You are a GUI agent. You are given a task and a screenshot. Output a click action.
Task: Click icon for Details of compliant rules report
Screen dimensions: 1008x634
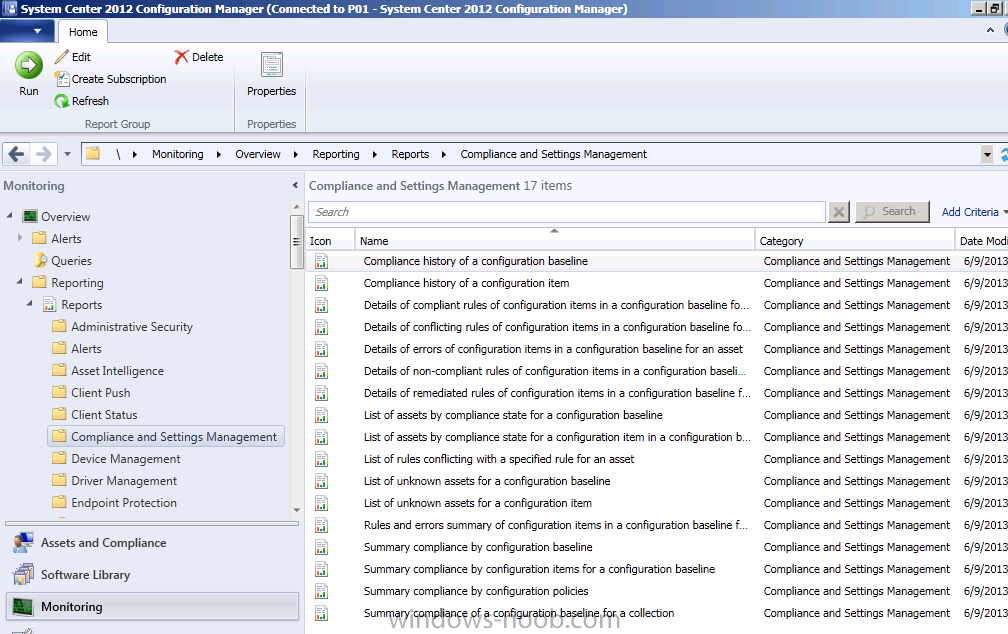(x=321, y=305)
